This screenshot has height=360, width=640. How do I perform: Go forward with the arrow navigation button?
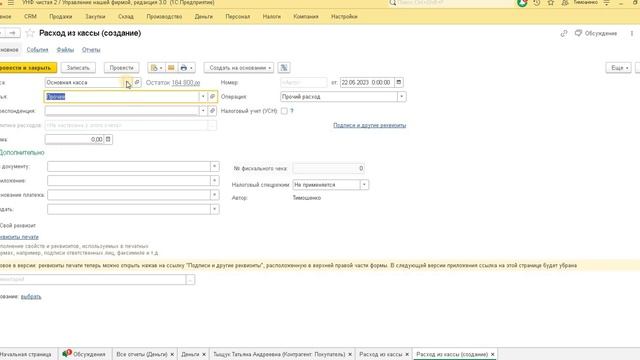[13, 33]
